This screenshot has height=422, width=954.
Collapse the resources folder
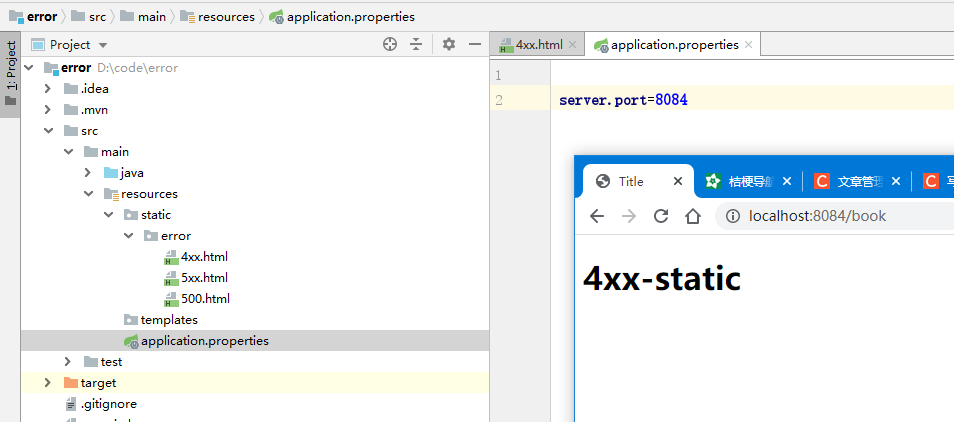pyautogui.click(x=89, y=194)
